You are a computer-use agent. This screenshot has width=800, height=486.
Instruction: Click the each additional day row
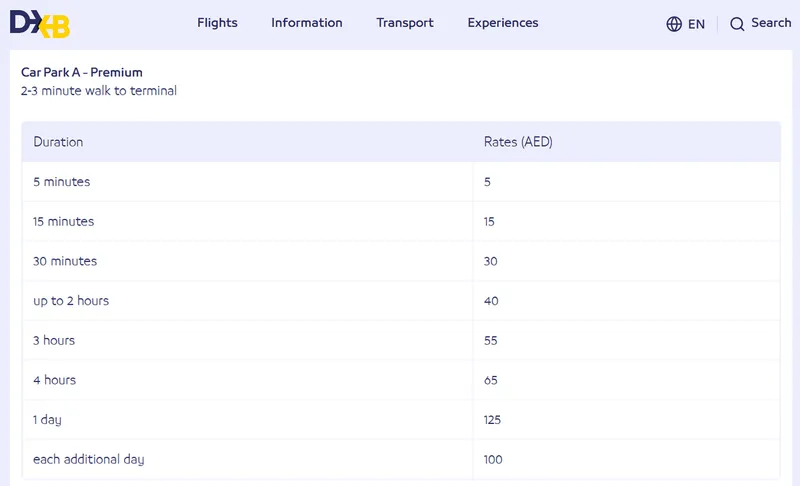click(401, 459)
